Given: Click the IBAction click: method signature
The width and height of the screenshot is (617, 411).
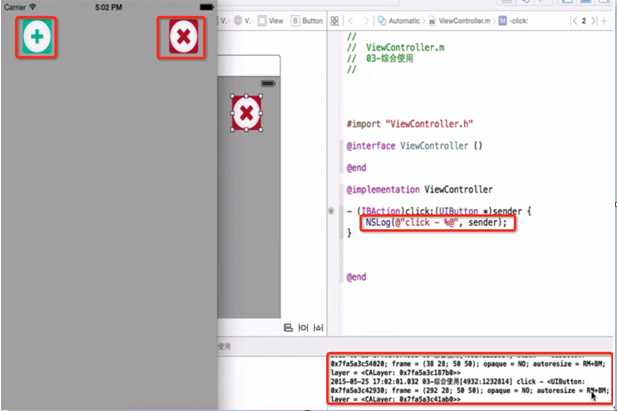Looking at the screenshot, I should (439, 211).
